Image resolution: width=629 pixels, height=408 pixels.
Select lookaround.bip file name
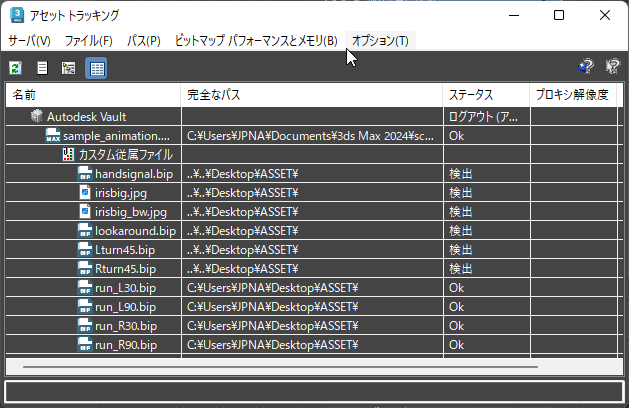click(136, 231)
